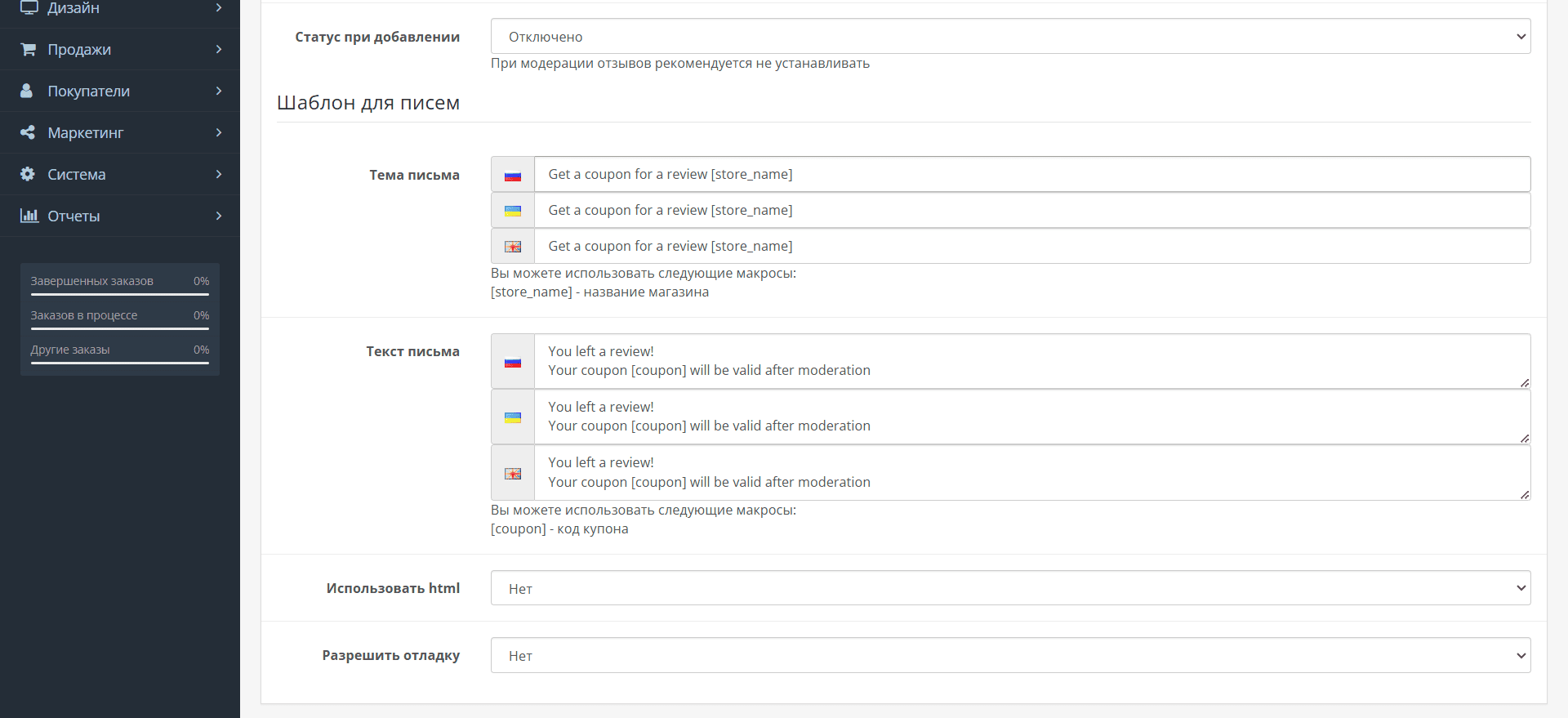
Task: Click the Тема письма label
Action: click(414, 175)
